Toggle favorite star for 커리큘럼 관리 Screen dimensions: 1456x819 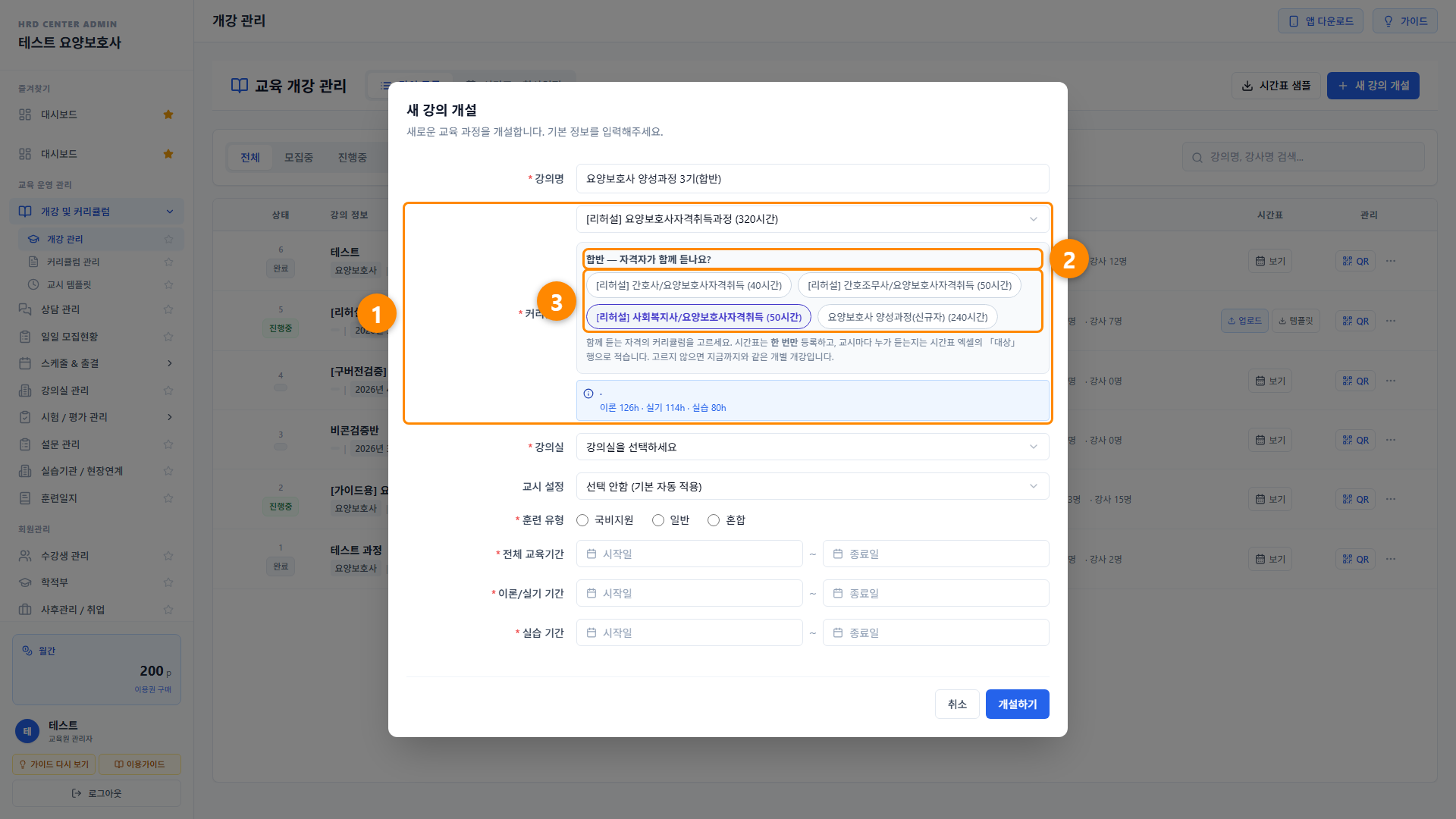168,262
